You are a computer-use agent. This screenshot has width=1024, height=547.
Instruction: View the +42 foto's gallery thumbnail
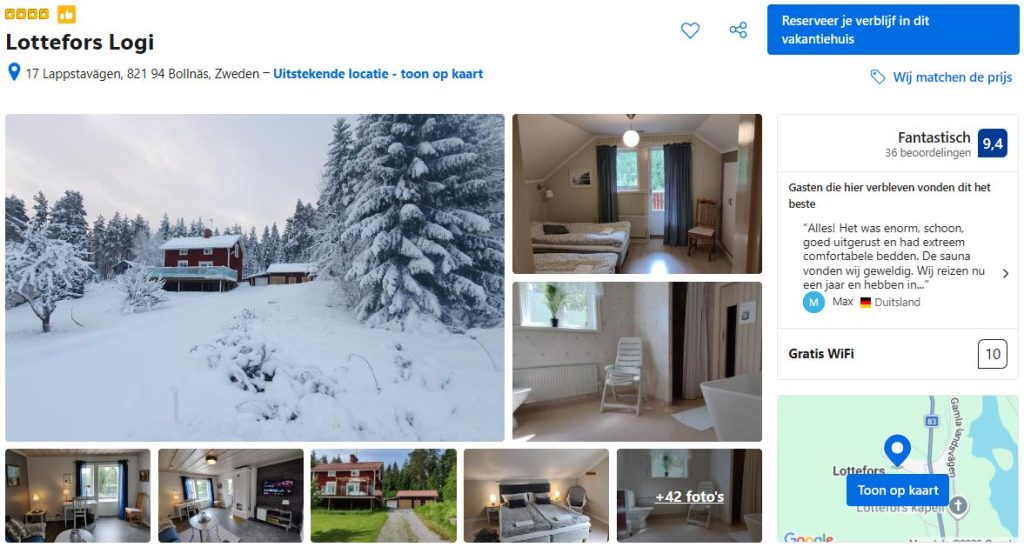click(689, 495)
